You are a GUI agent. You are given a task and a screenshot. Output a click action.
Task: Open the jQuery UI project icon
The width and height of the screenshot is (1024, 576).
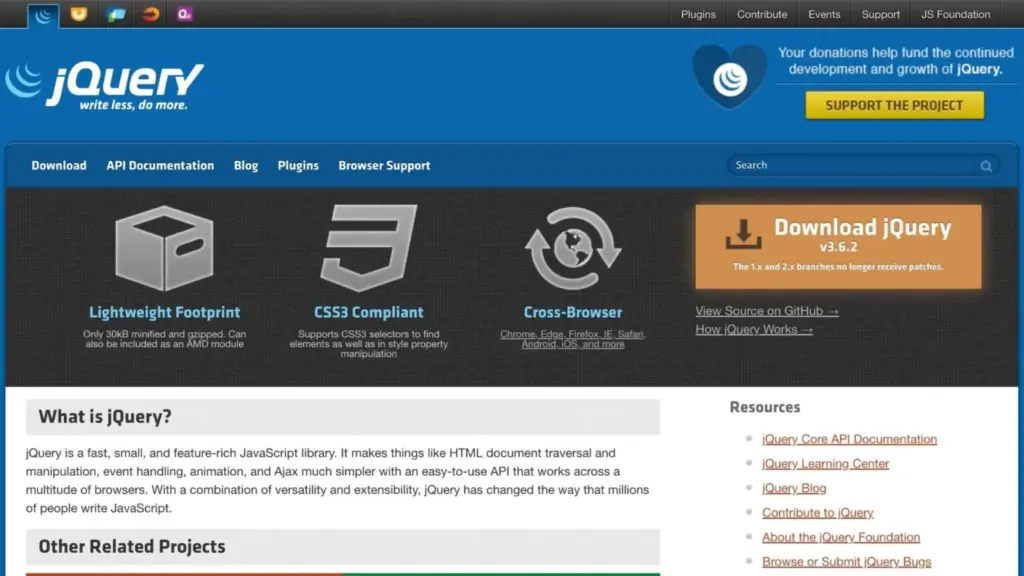click(x=79, y=14)
